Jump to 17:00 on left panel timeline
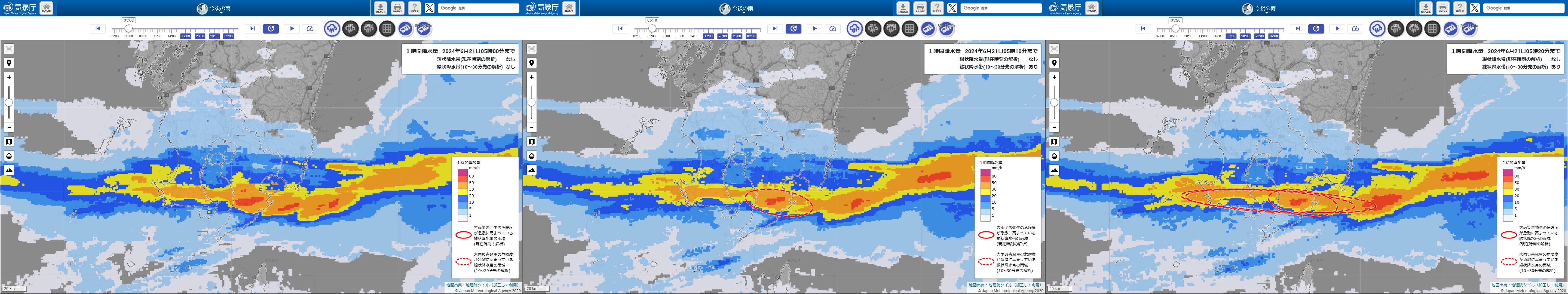This screenshot has width=1568, height=294. (x=185, y=36)
